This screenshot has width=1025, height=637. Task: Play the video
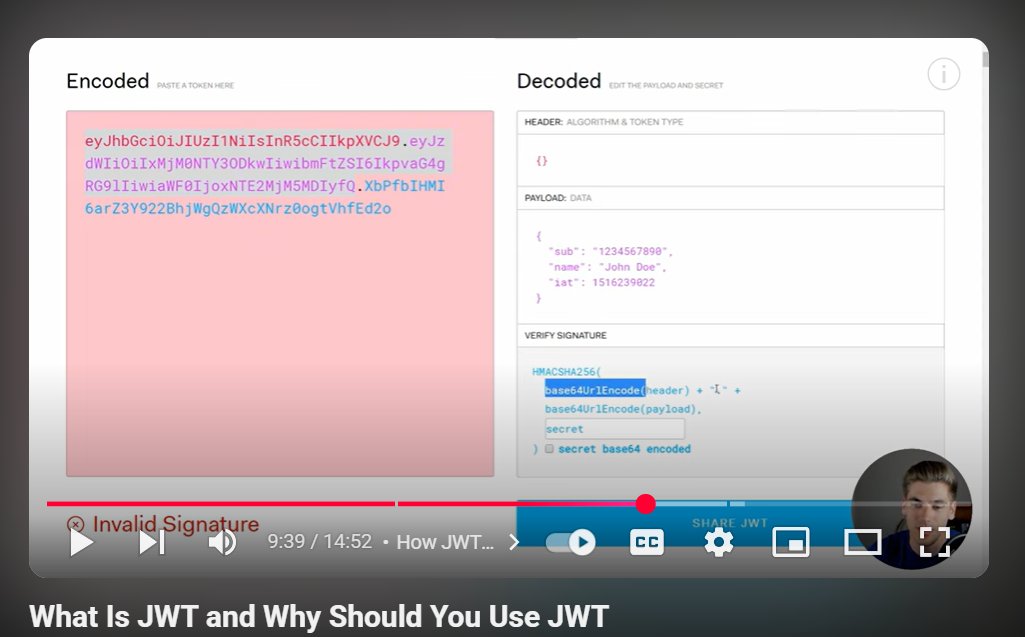[82, 543]
